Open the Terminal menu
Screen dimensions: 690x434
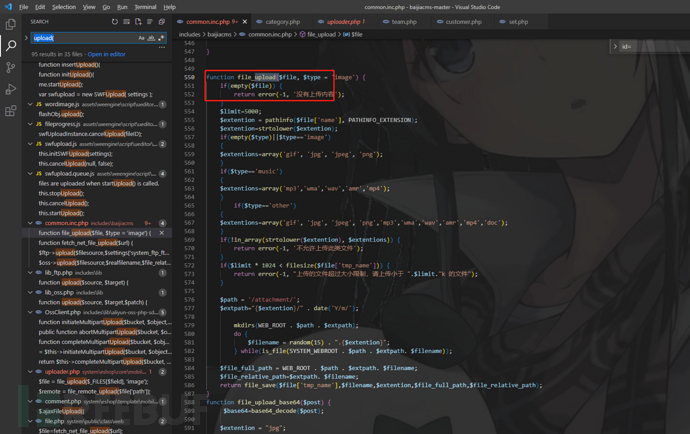pos(145,7)
